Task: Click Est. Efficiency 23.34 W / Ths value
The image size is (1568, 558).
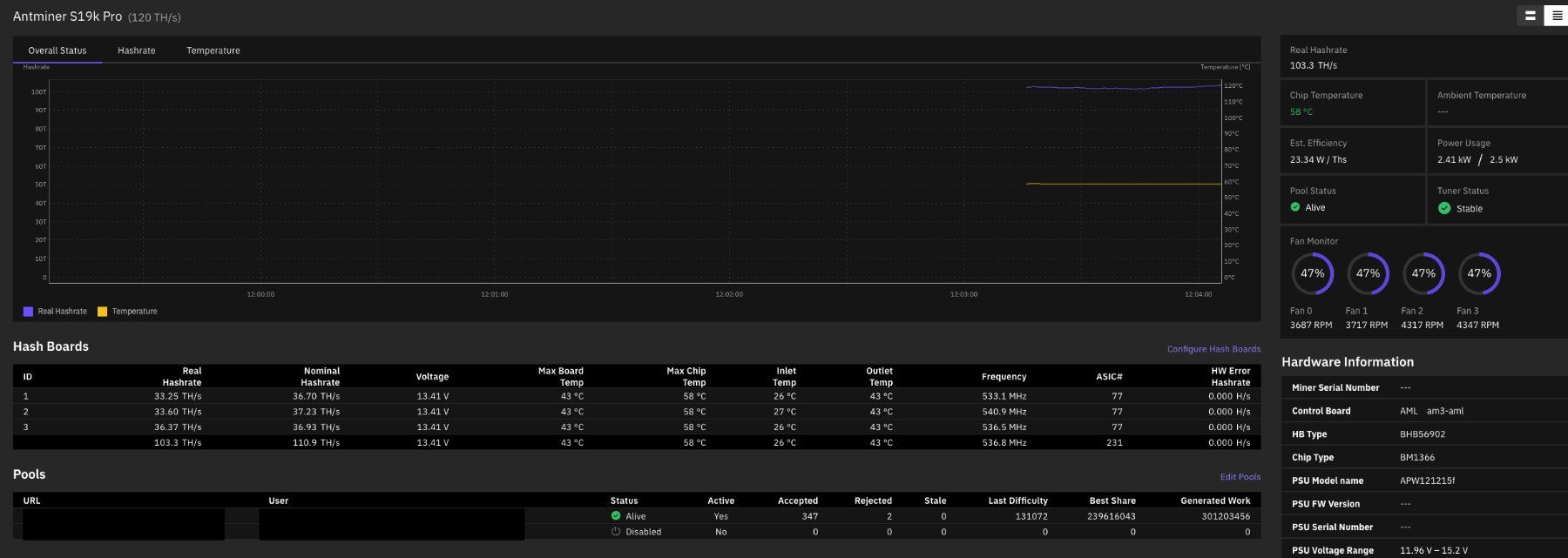Action: [x=1318, y=160]
